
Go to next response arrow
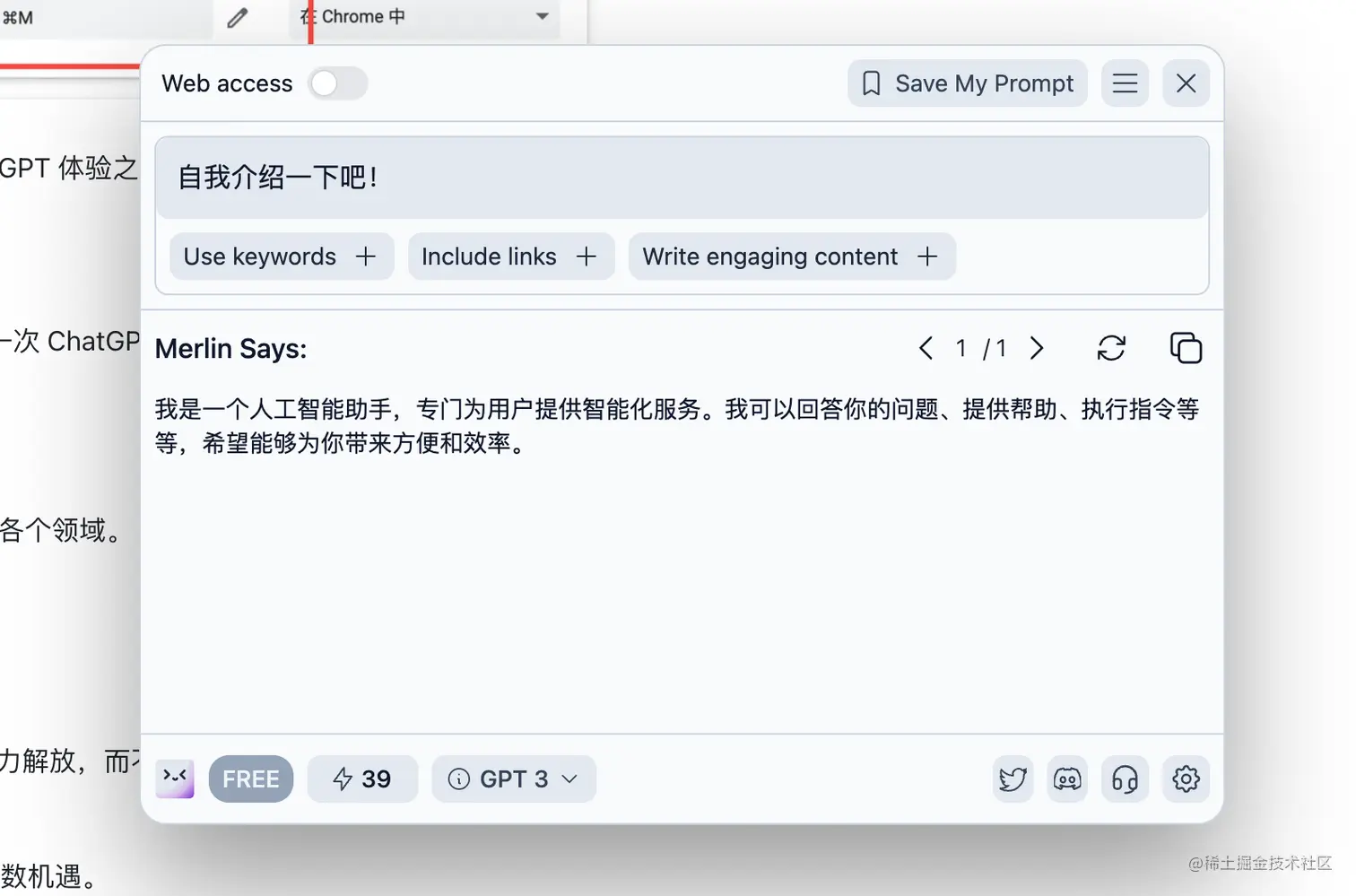(1037, 348)
